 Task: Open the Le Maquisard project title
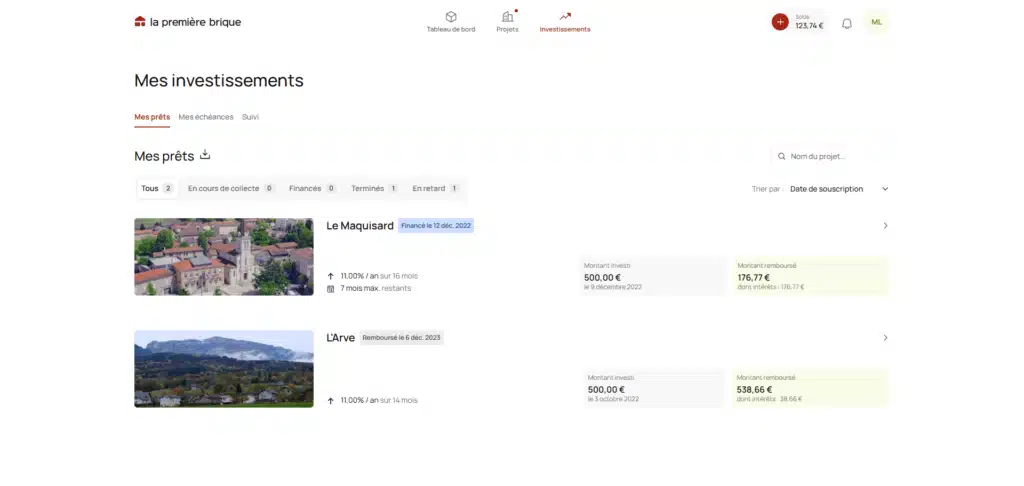(360, 226)
